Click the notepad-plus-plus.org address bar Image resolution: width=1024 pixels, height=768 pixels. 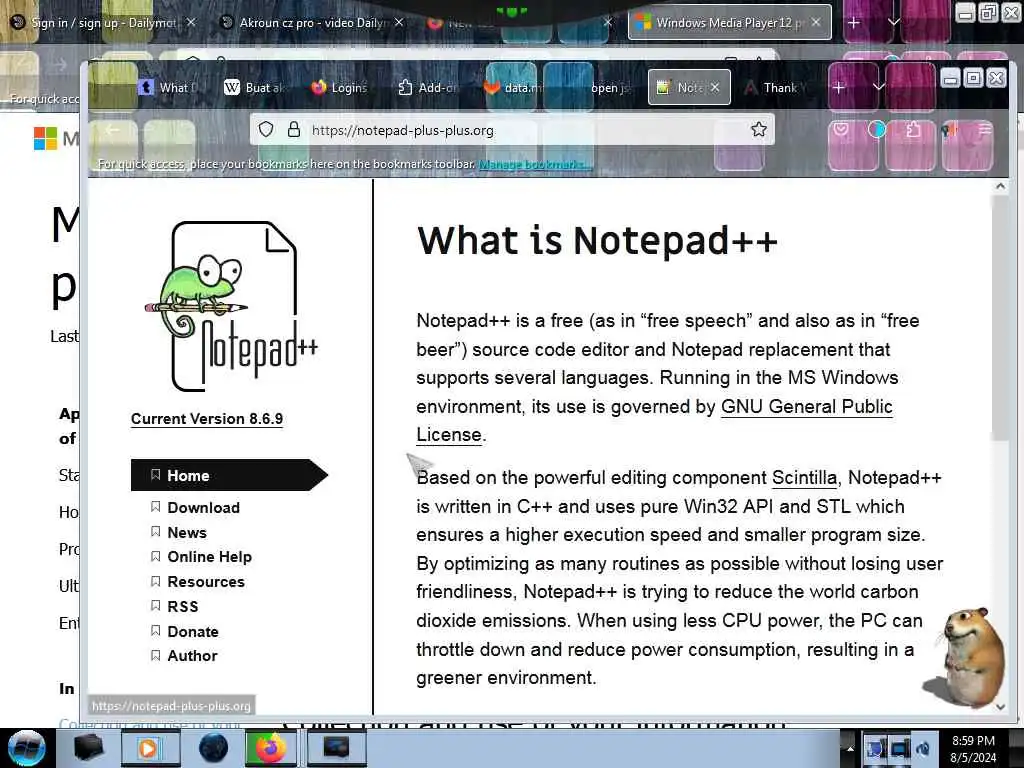[513, 129]
